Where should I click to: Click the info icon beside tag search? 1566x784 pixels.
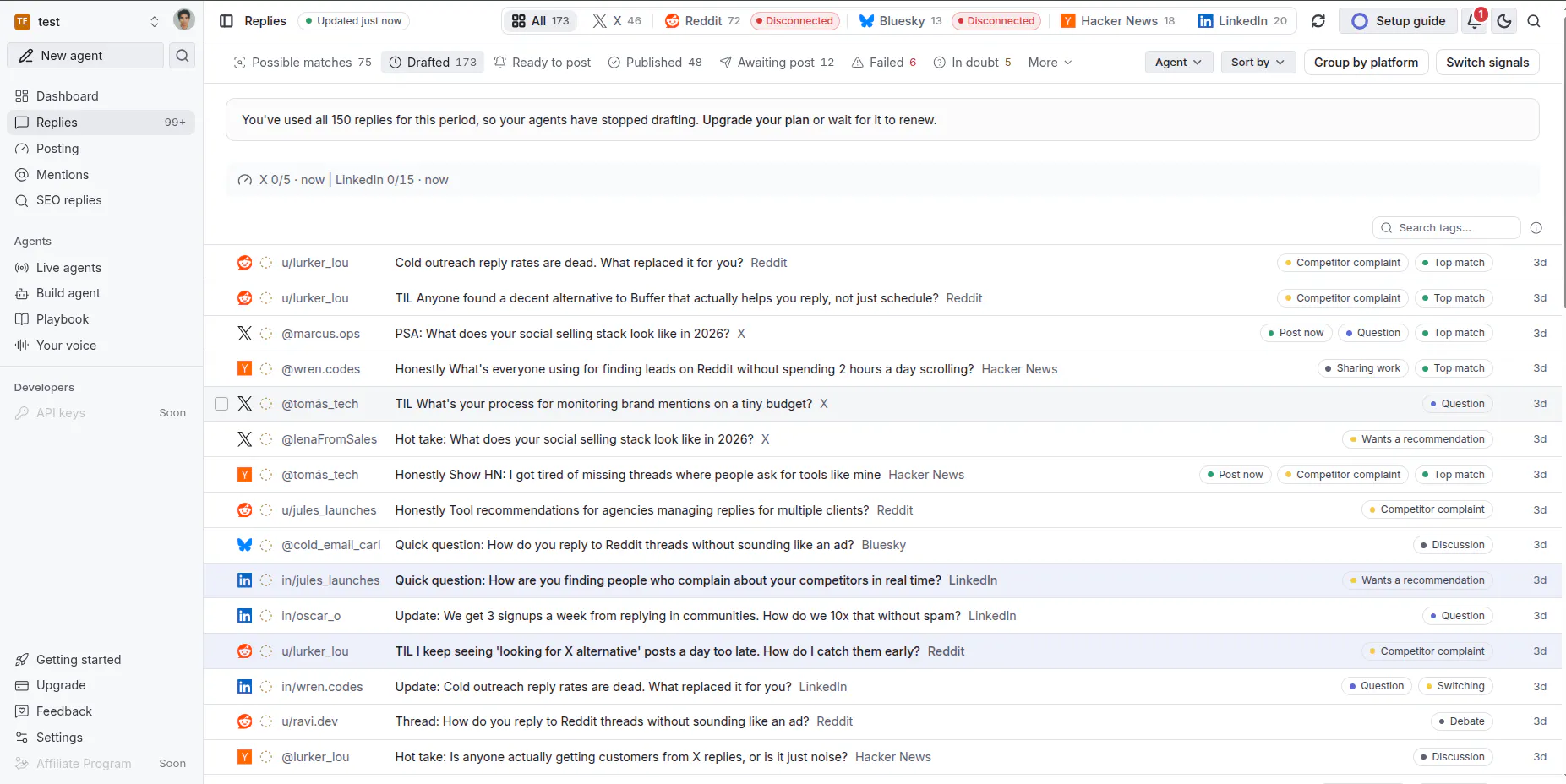pyautogui.click(x=1536, y=228)
